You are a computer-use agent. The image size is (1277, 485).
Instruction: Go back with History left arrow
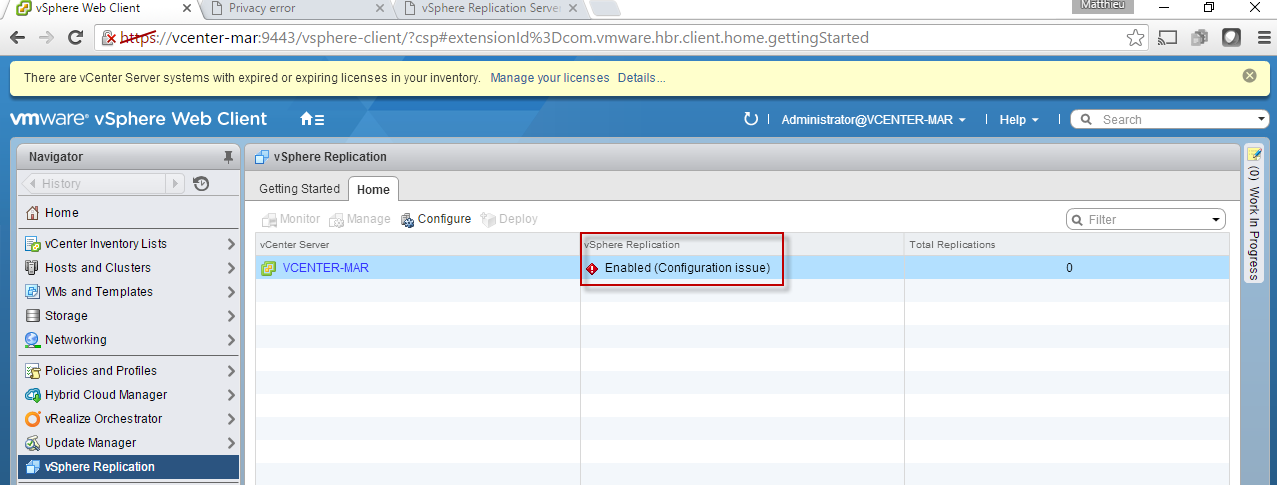[x=31, y=184]
